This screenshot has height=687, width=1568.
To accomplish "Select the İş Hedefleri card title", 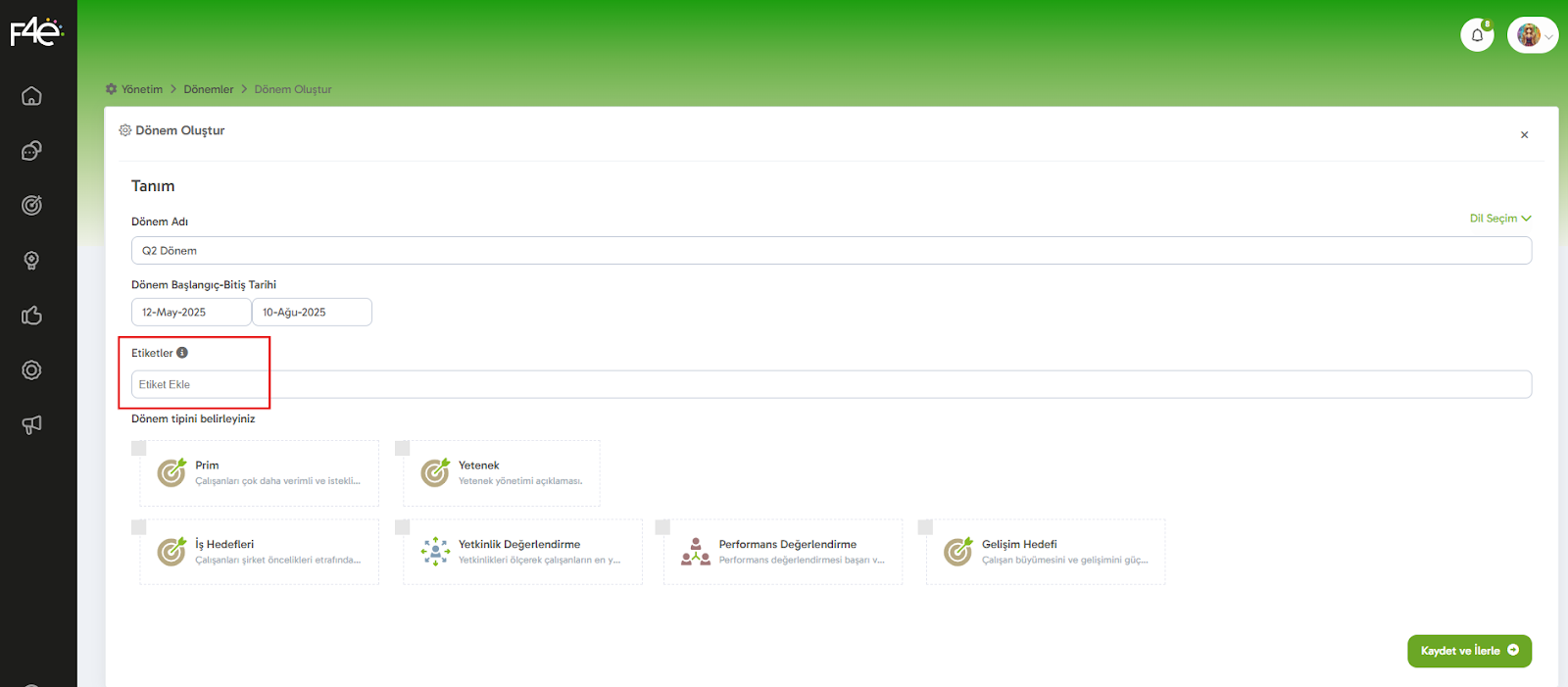I will coord(224,545).
